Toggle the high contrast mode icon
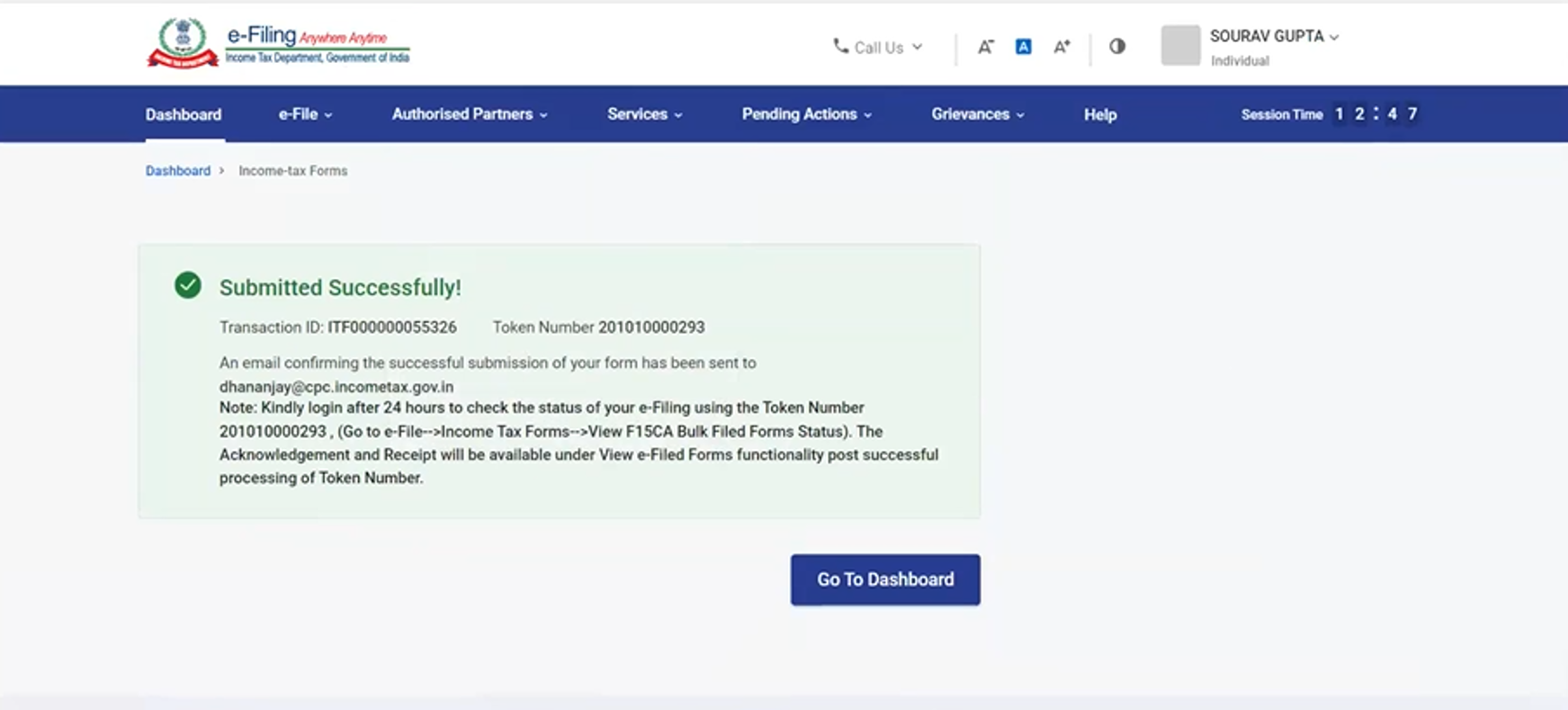 1117,47
